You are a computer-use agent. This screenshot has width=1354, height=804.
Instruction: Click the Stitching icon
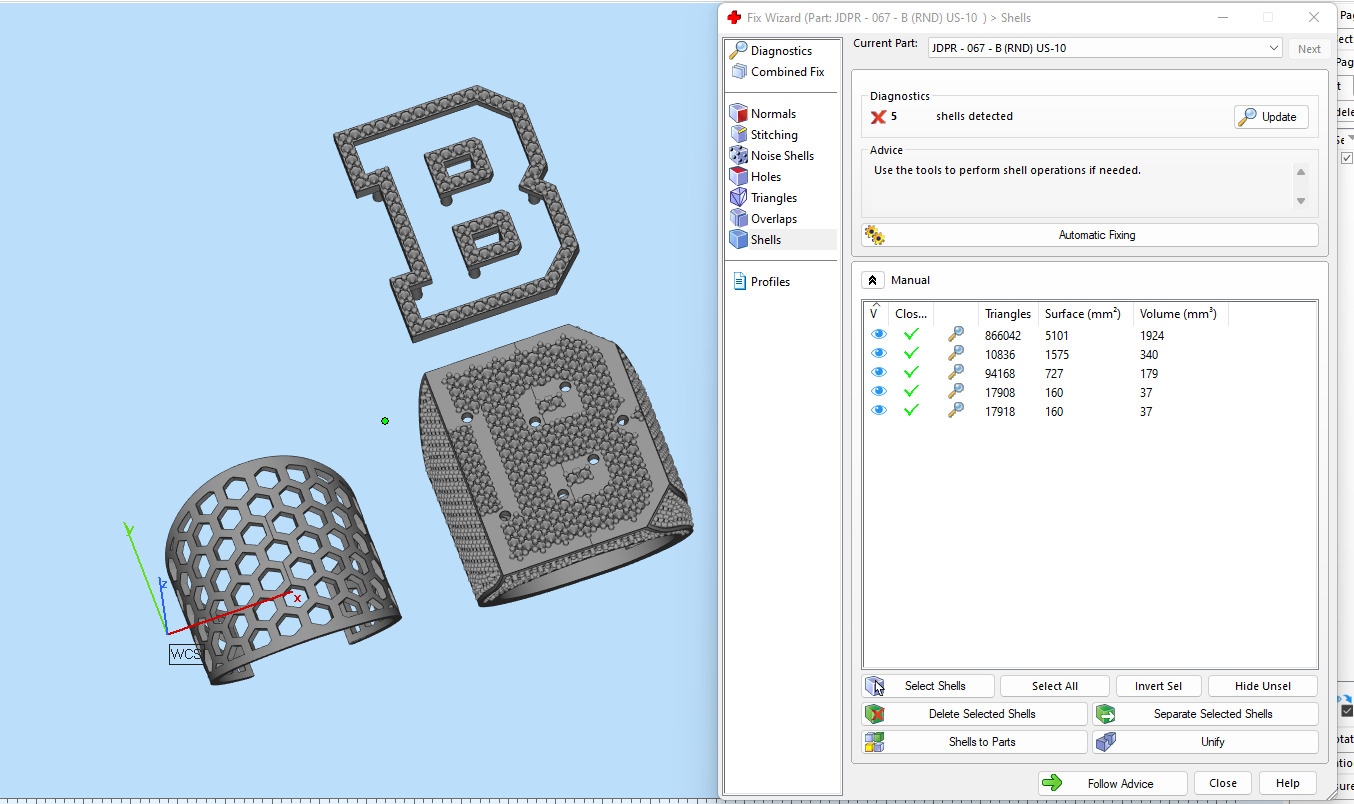pyautogui.click(x=739, y=134)
